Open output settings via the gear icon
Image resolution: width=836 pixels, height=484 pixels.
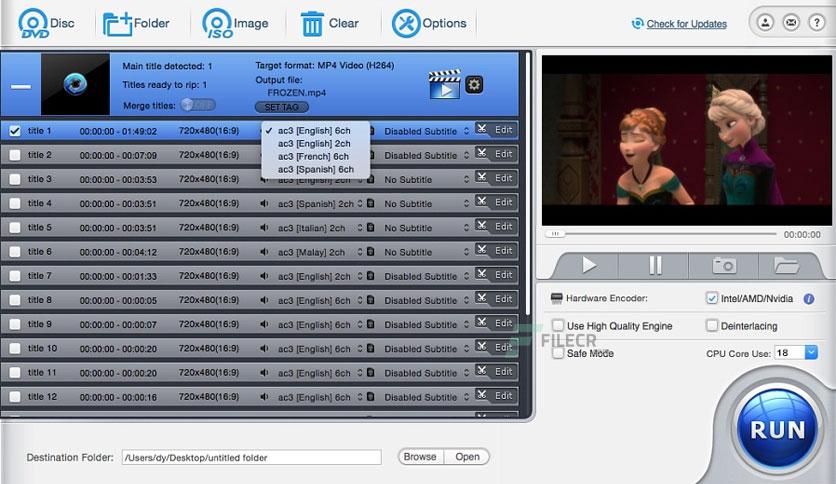(474, 84)
